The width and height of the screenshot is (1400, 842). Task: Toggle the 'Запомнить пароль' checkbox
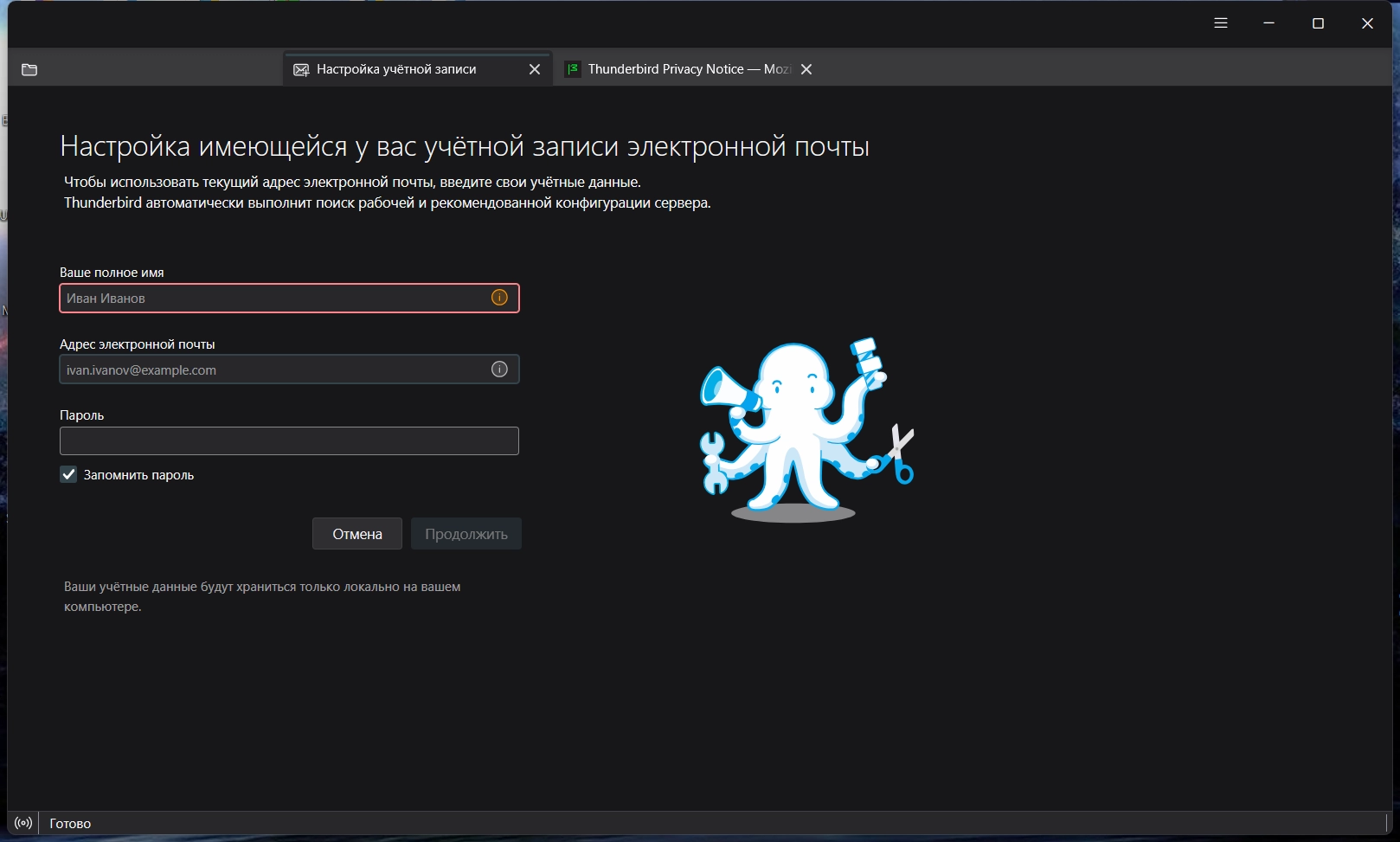click(x=68, y=474)
